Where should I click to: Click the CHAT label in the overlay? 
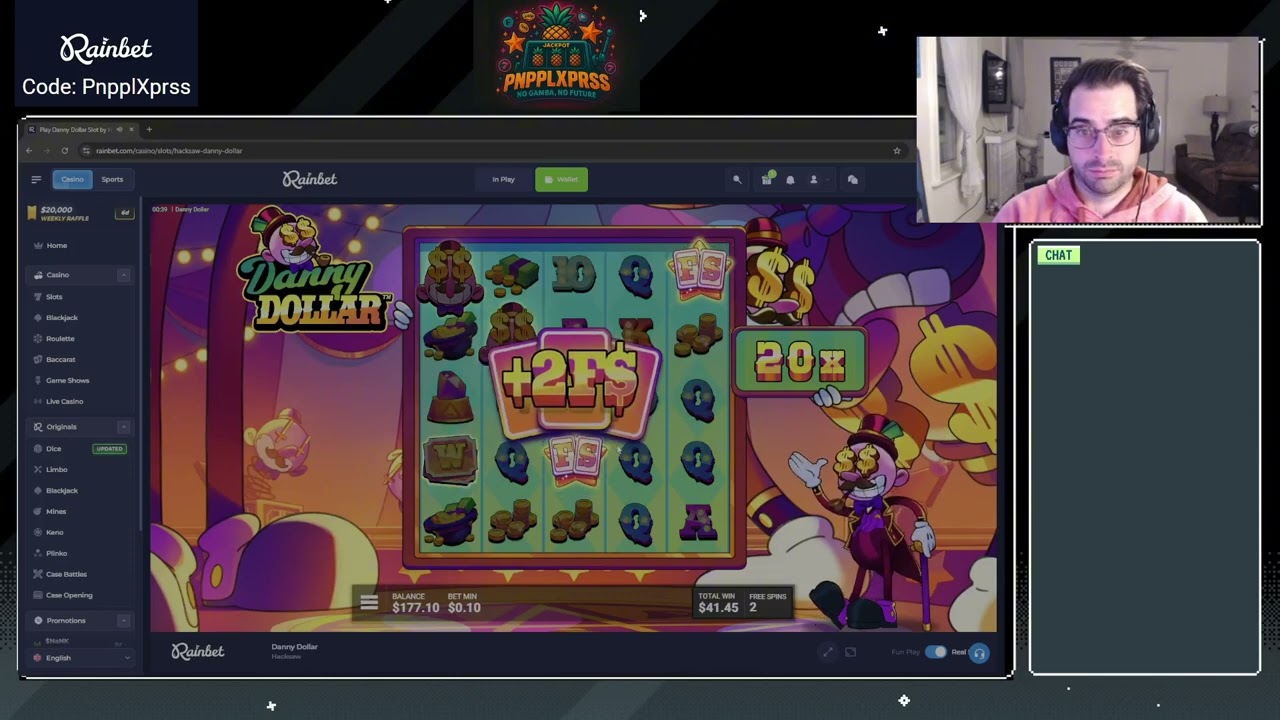point(1058,256)
